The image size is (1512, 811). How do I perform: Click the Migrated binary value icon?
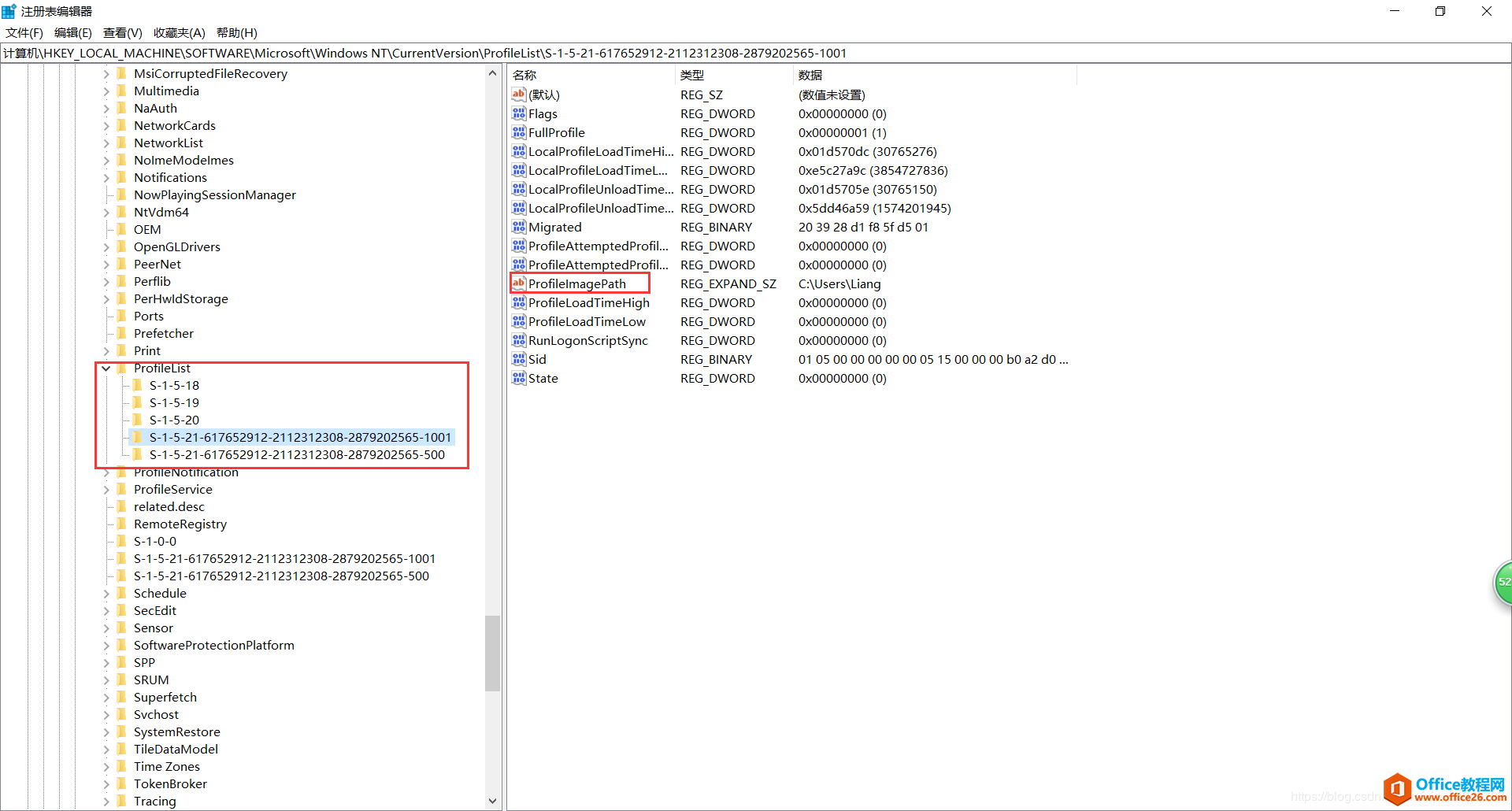518,227
